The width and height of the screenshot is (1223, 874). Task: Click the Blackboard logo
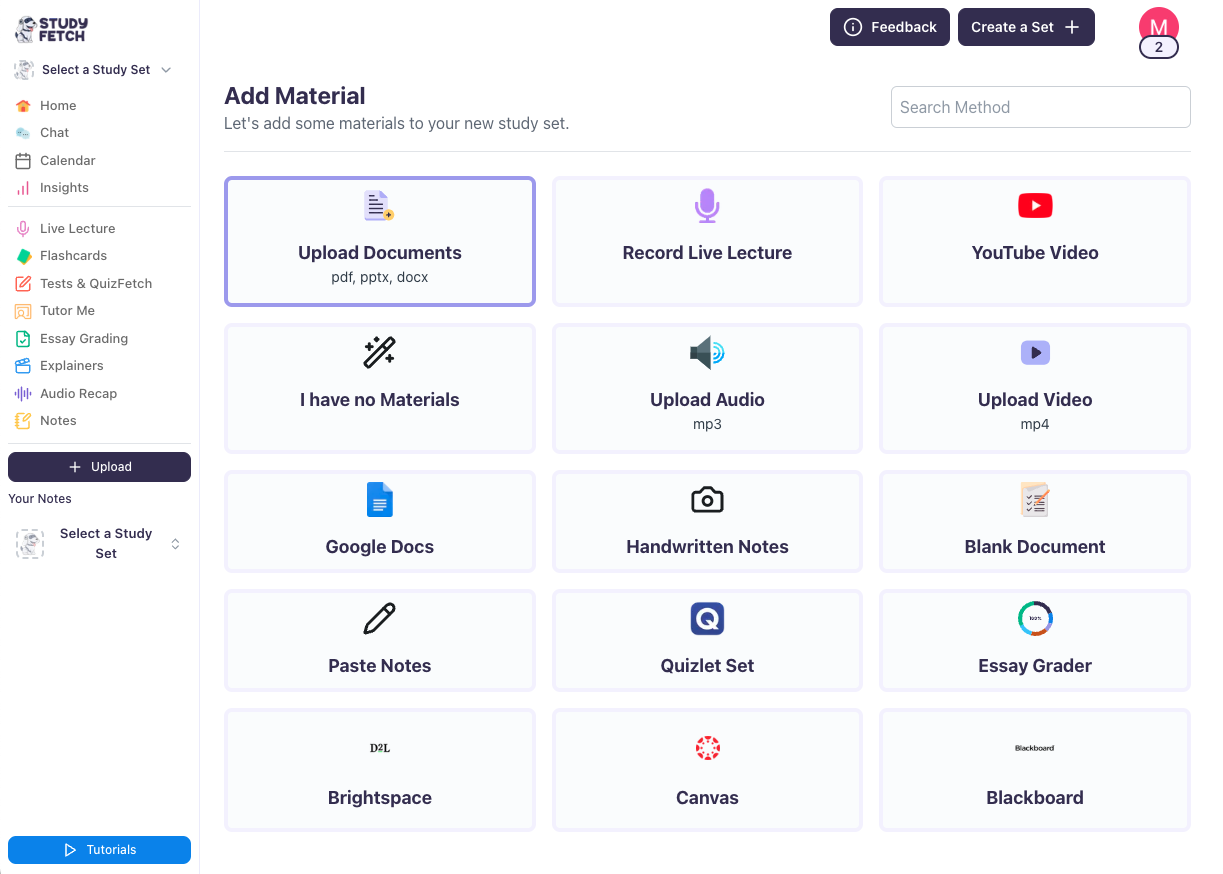click(x=1035, y=748)
